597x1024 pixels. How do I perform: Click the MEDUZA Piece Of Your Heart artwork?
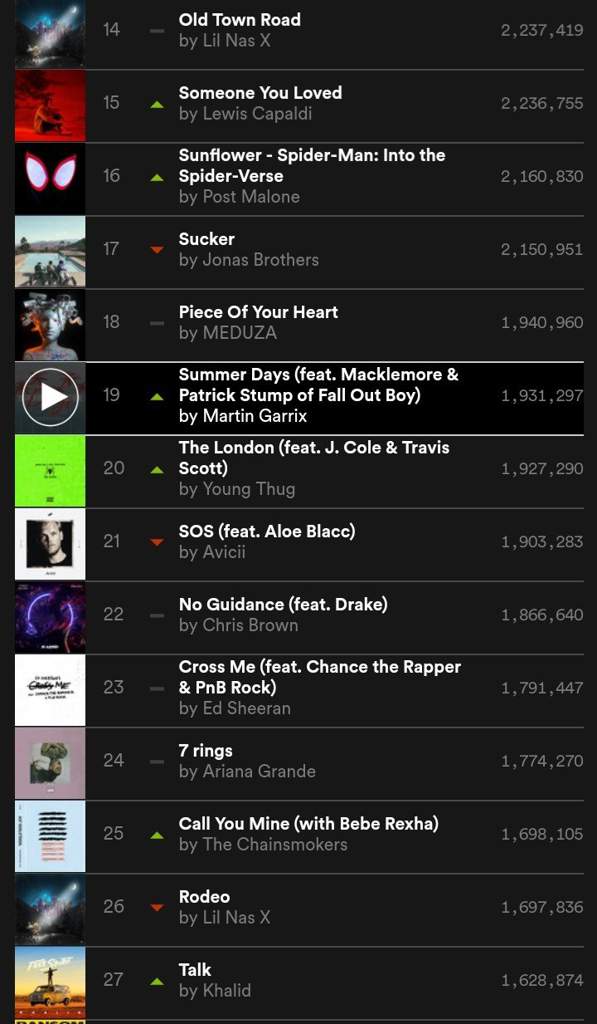click(x=50, y=325)
